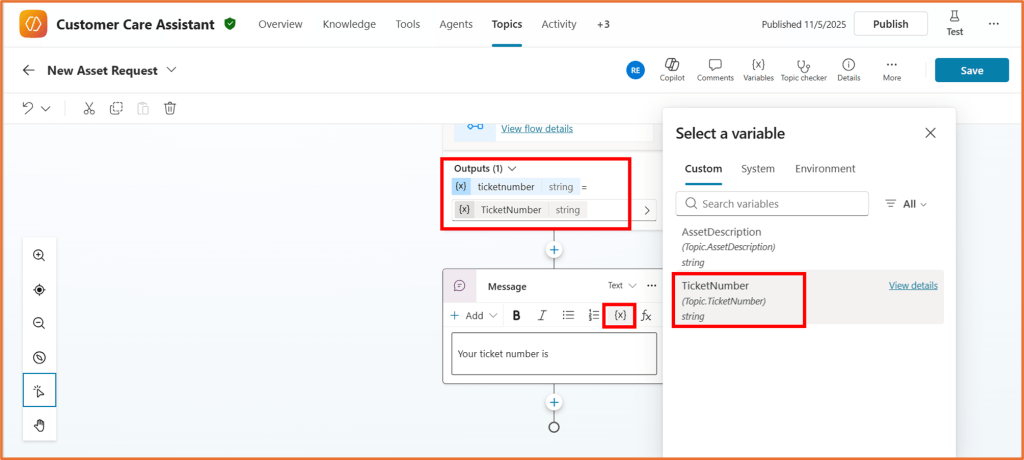
Task: Open the More toolbar menu
Action: pyautogui.click(x=891, y=70)
